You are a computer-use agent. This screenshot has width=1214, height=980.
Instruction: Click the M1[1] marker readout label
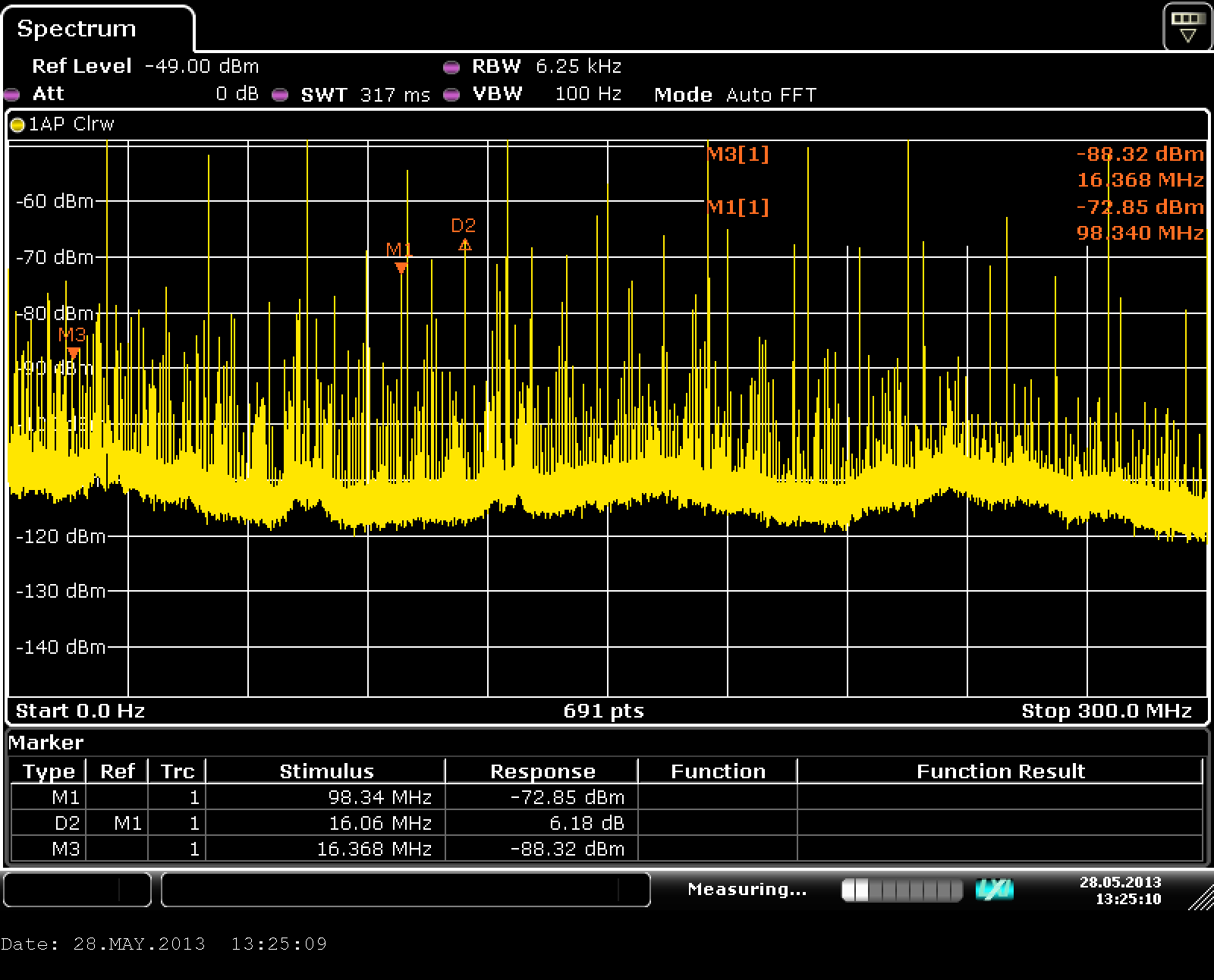tap(738, 206)
